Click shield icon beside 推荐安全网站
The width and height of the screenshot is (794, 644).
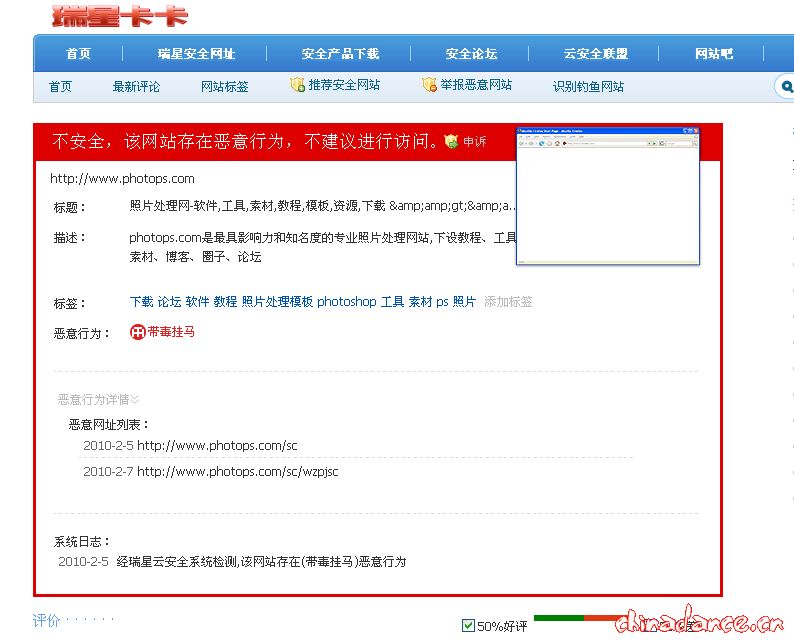[297, 85]
